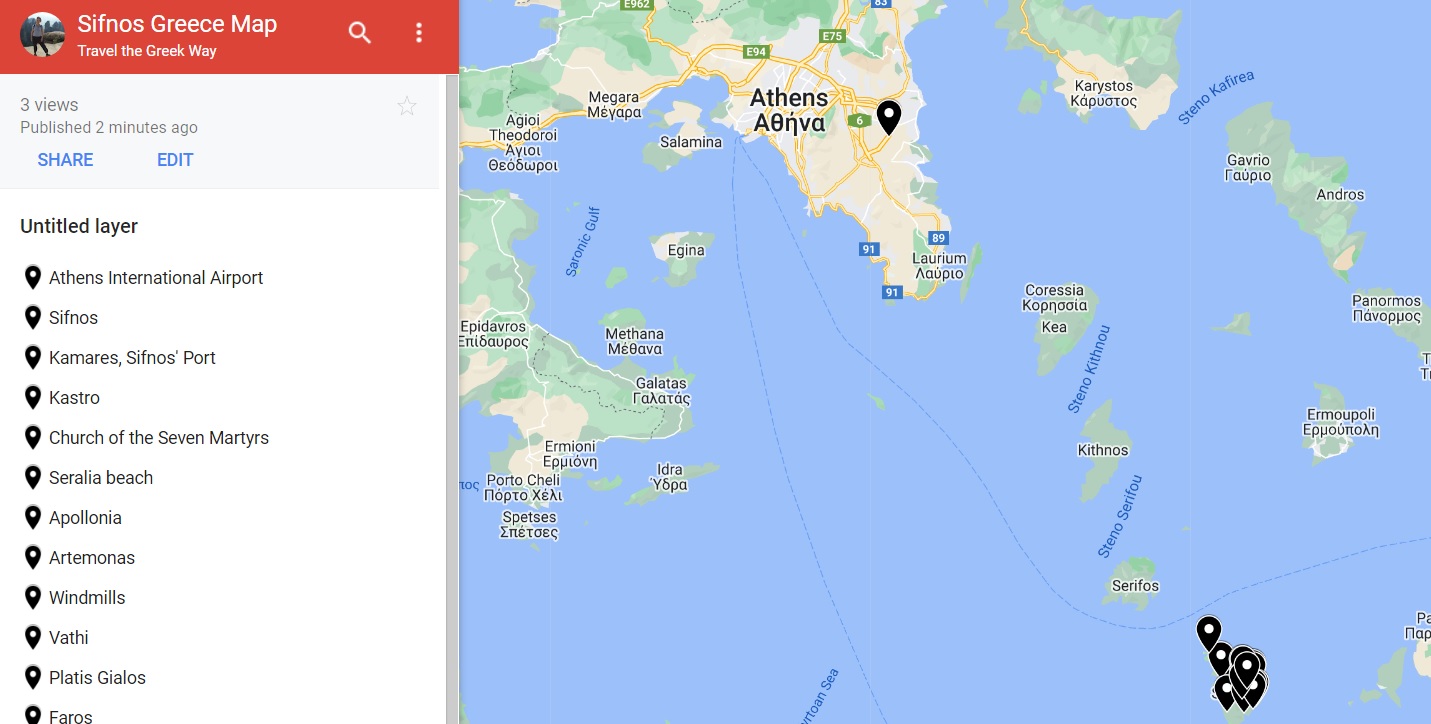This screenshot has width=1431, height=724.
Task: Click the SHARE button
Action: (65, 160)
